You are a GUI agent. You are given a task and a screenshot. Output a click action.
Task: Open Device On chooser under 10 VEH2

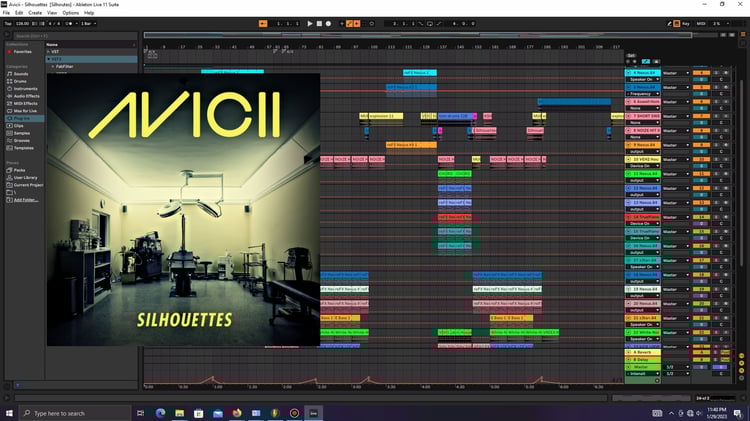point(642,166)
